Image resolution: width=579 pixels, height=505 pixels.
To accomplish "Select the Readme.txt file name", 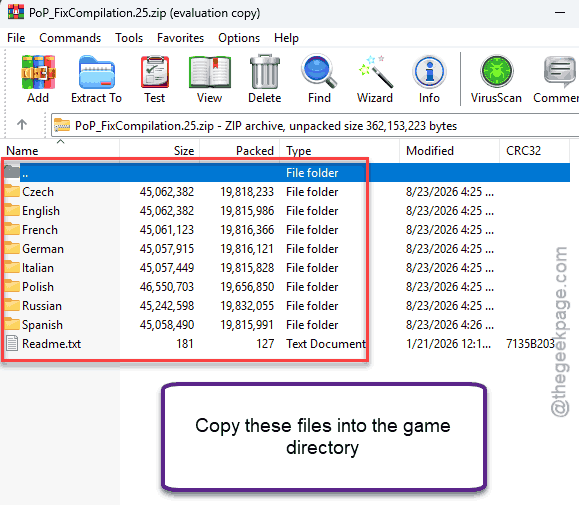I will [x=51, y=344].
